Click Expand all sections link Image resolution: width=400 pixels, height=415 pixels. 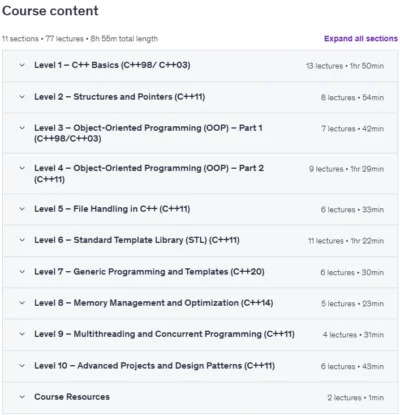(x=361, y=39)
